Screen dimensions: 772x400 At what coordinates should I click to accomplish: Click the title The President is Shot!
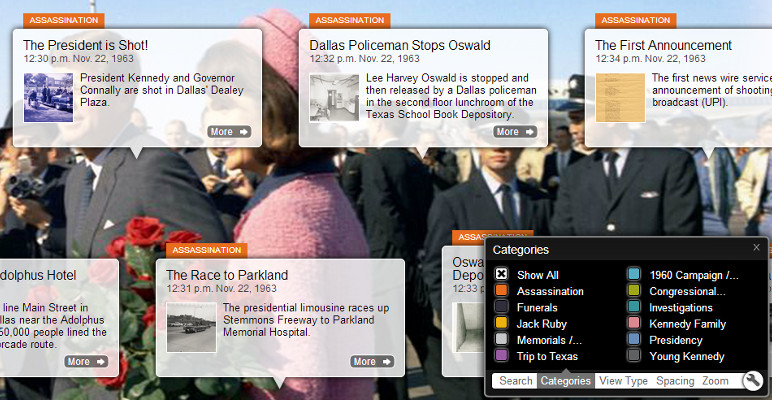pyautogui.click(x=86, y=45)
